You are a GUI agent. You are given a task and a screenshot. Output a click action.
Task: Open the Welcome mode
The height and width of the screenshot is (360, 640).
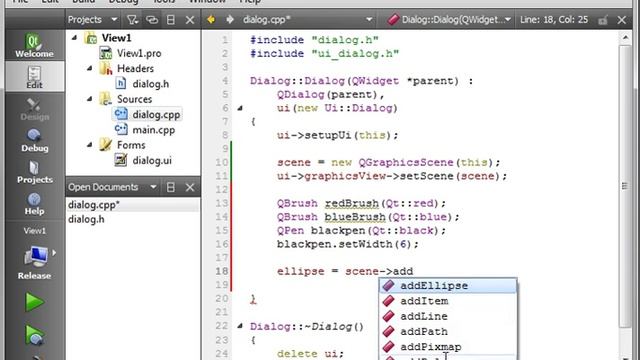pos(35,45)
